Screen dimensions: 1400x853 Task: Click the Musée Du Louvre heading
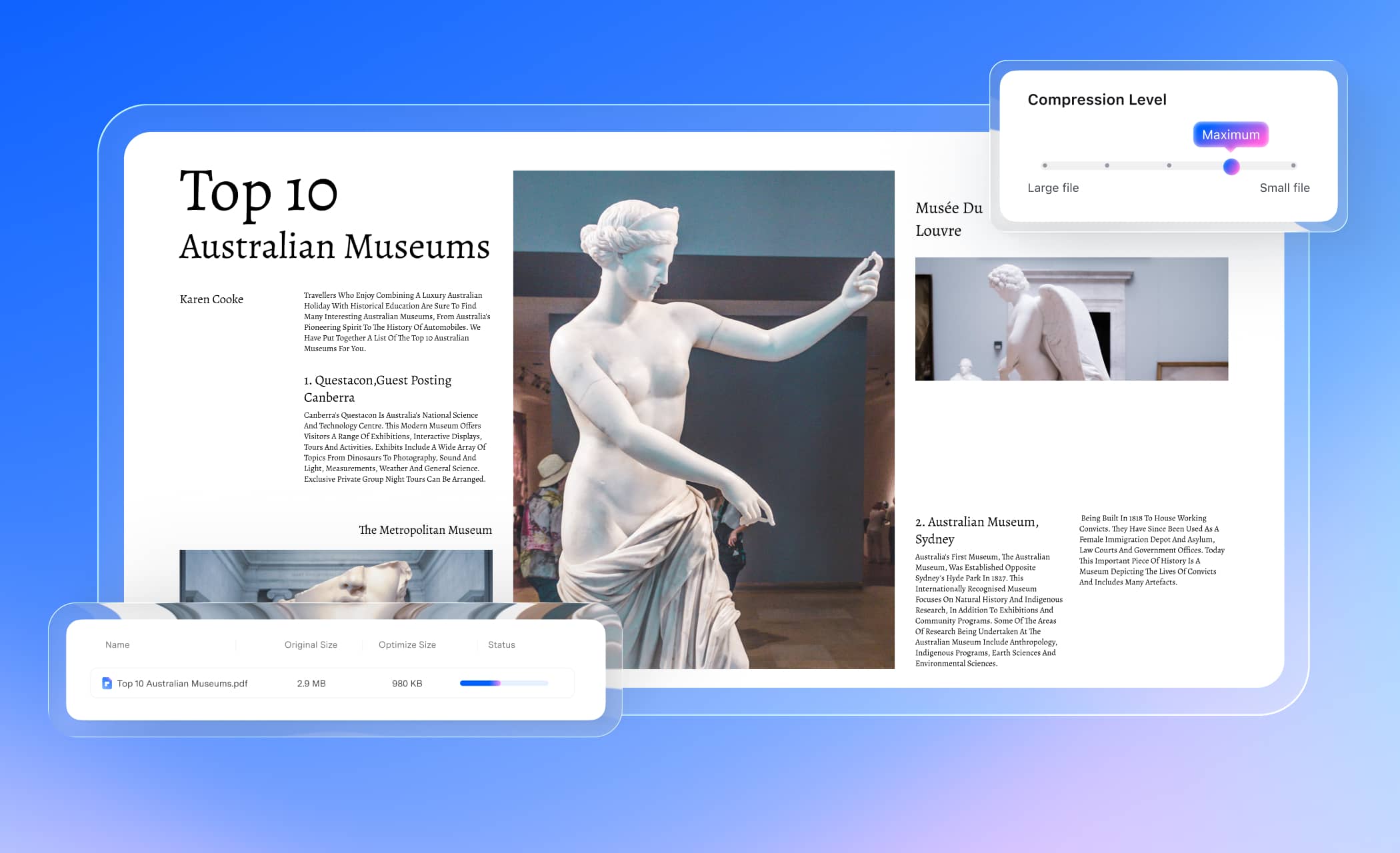[949, 219]
